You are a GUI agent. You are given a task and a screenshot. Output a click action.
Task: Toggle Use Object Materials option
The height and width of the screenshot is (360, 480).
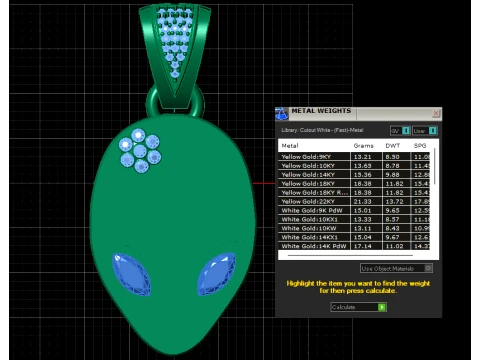(396, 268)
